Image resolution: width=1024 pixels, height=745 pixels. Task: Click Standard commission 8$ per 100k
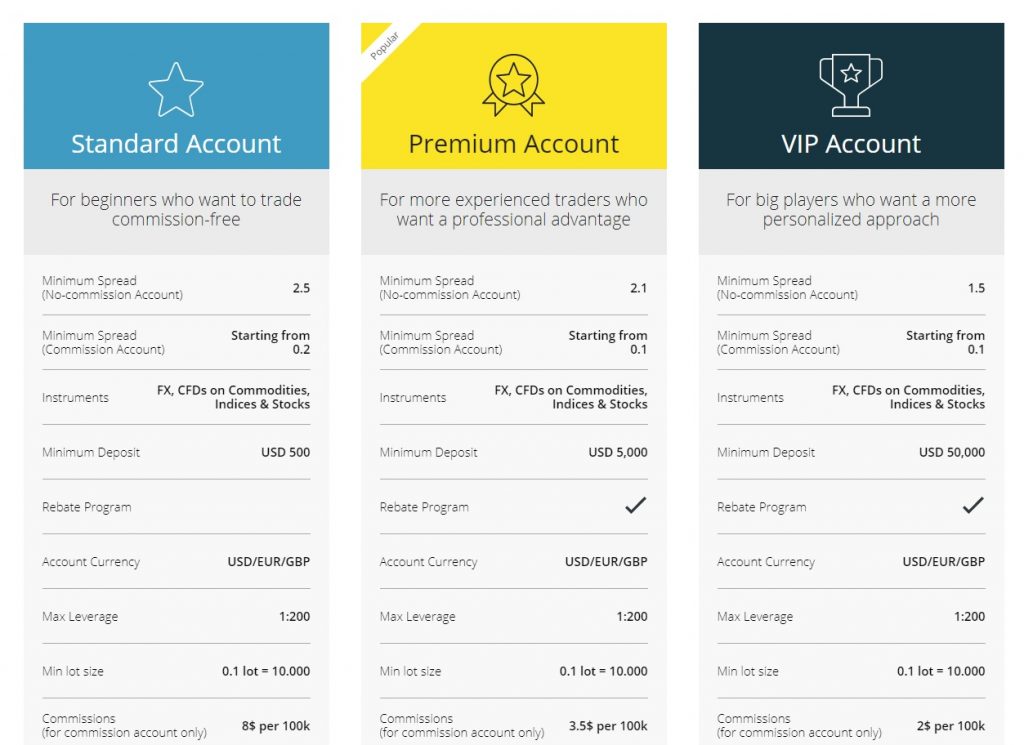tap(276, 726)
